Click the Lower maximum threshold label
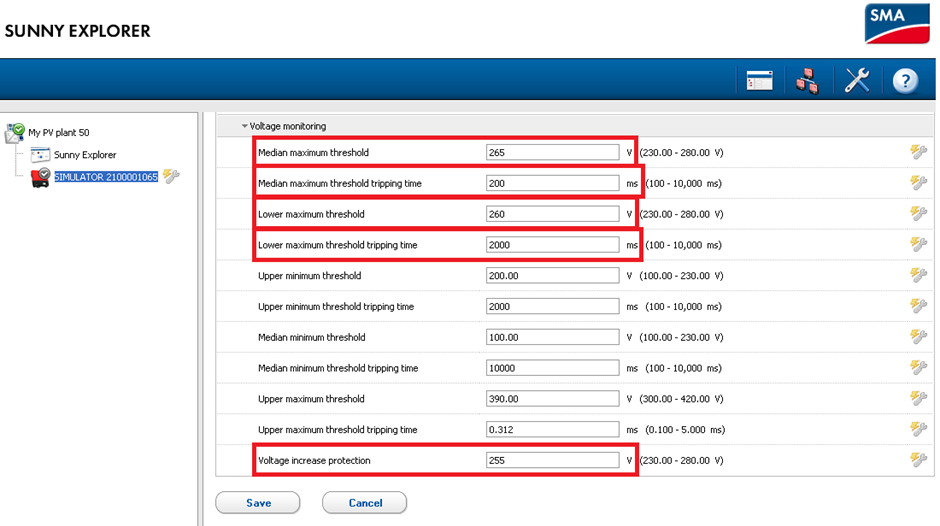 (x=311, y=214)
